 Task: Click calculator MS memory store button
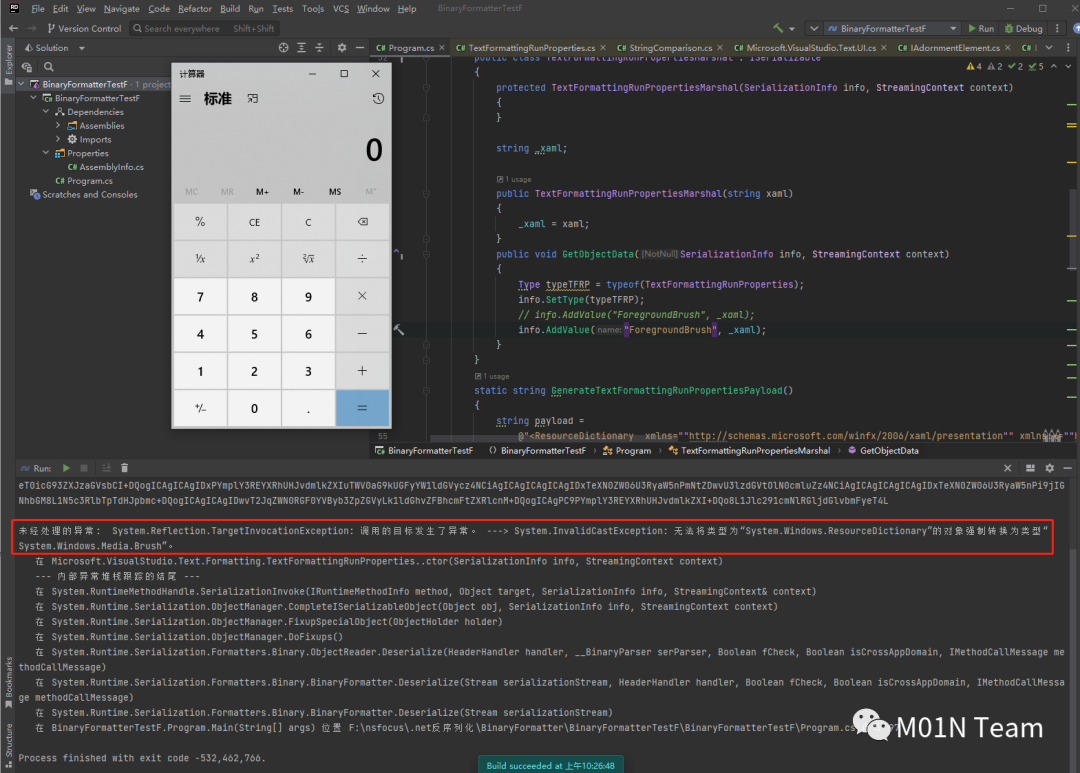point(335,192)
